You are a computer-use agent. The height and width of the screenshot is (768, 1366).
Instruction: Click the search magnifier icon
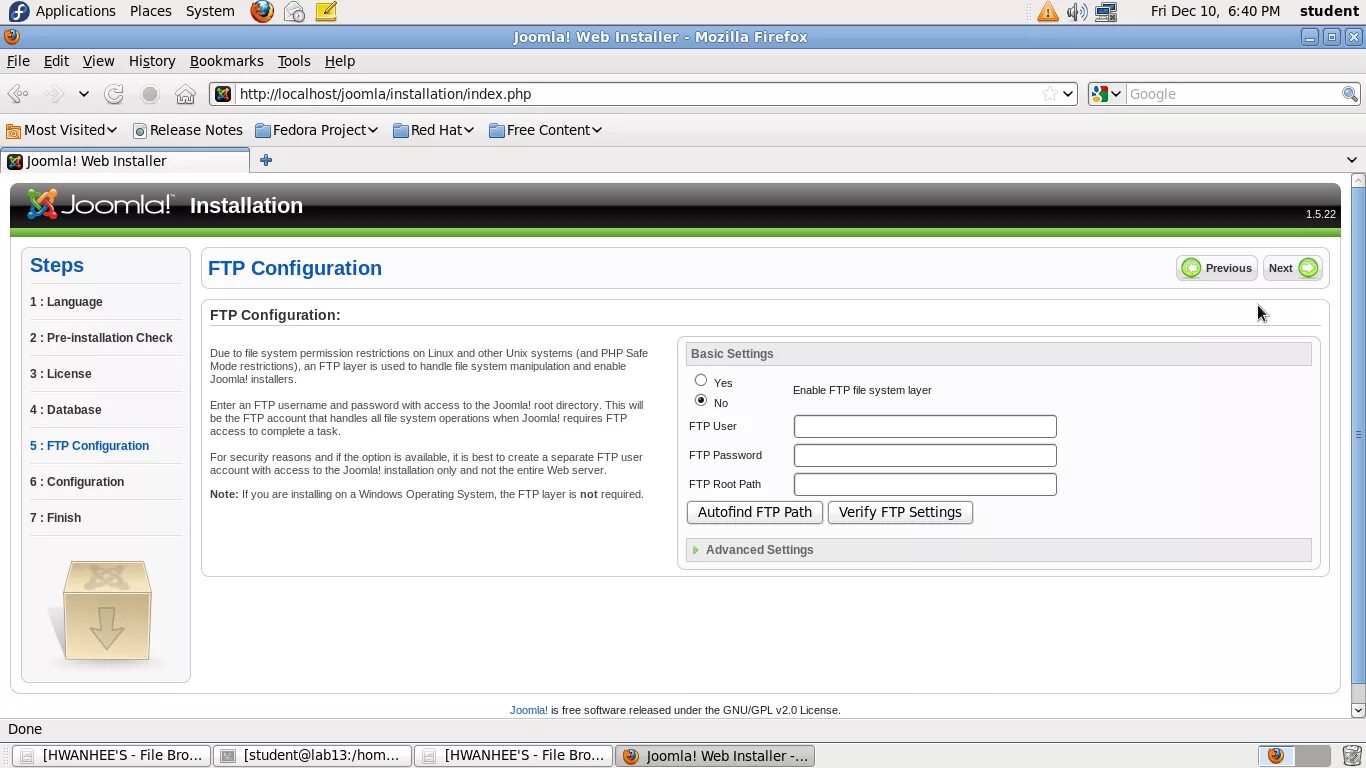click(x=1350, y=94)
